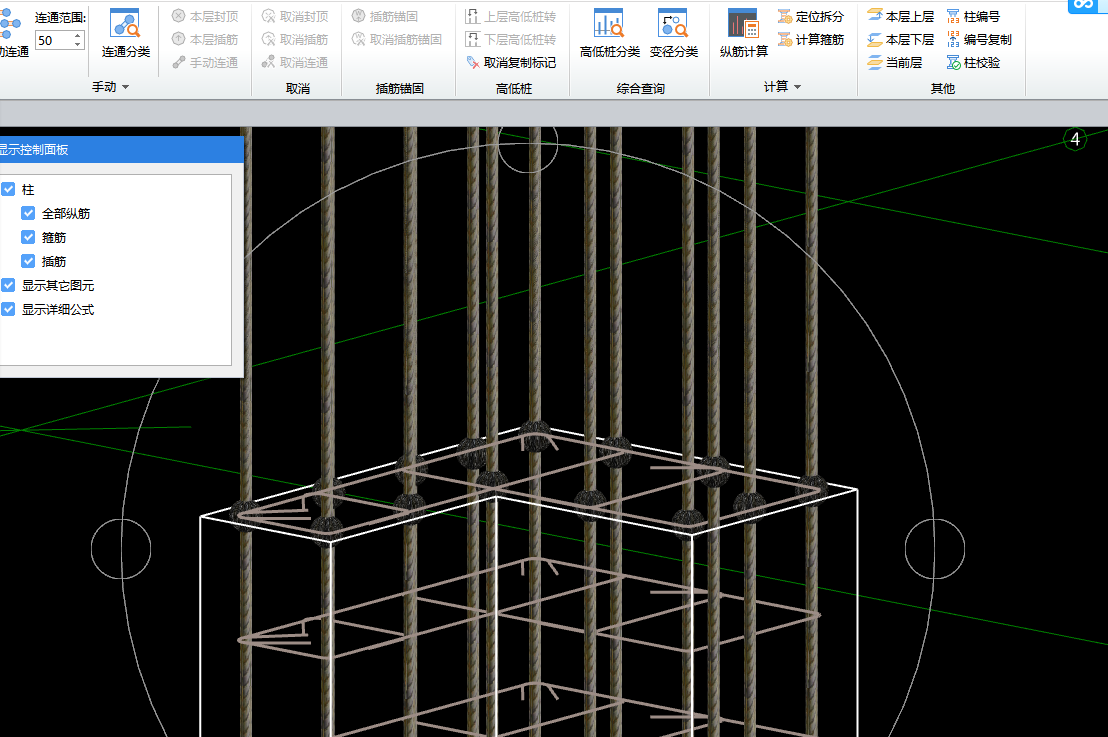Click the 柱编号 tool
This screenshot has height=737, width=1108.
click(973, 16)
